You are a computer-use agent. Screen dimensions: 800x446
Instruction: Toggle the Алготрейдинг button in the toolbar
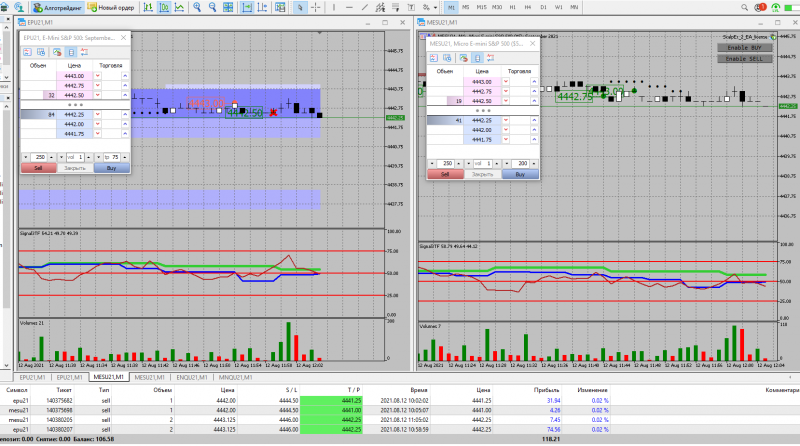click(58, 8)
